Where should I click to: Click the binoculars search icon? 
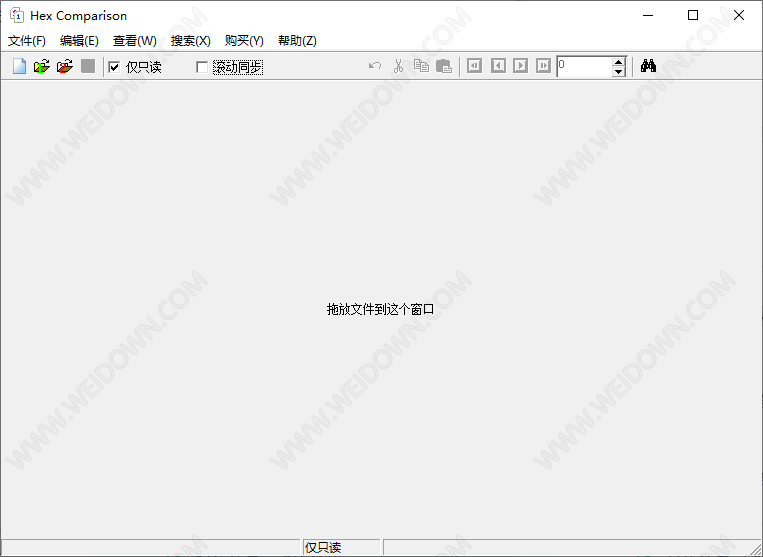point(648,66)
